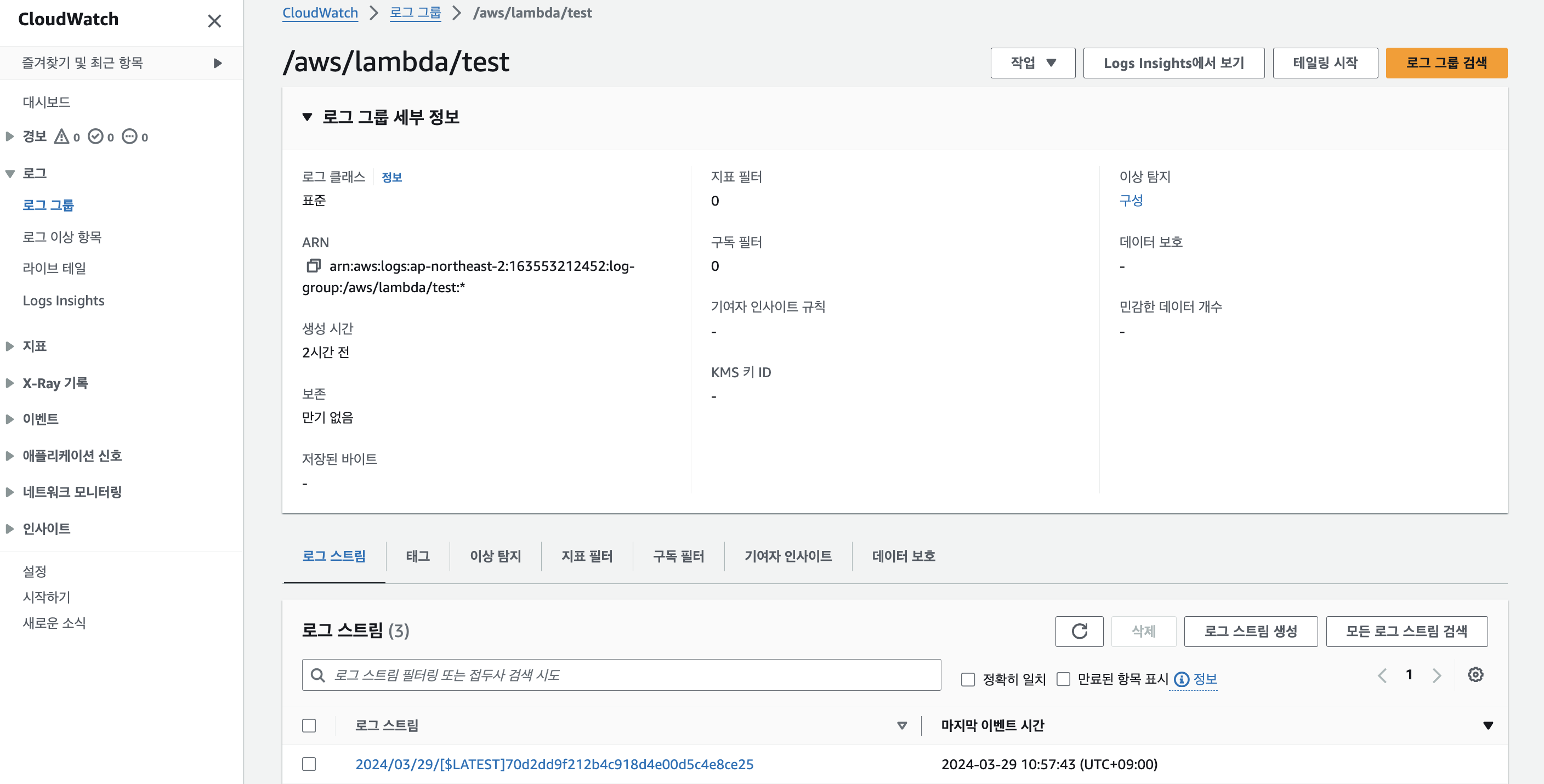Select the 2024/03/29 log stream row checkbox
The height and width of the screenshot is (784, 1544).
coord(309,764)
